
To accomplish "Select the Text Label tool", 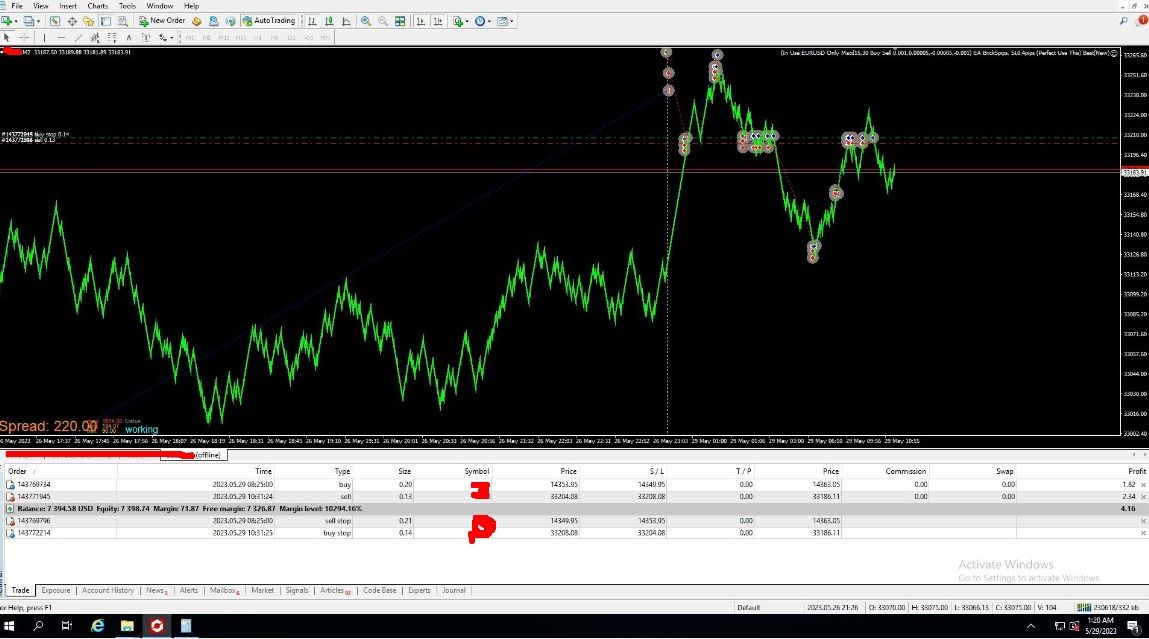I will [x=145, y=37].
